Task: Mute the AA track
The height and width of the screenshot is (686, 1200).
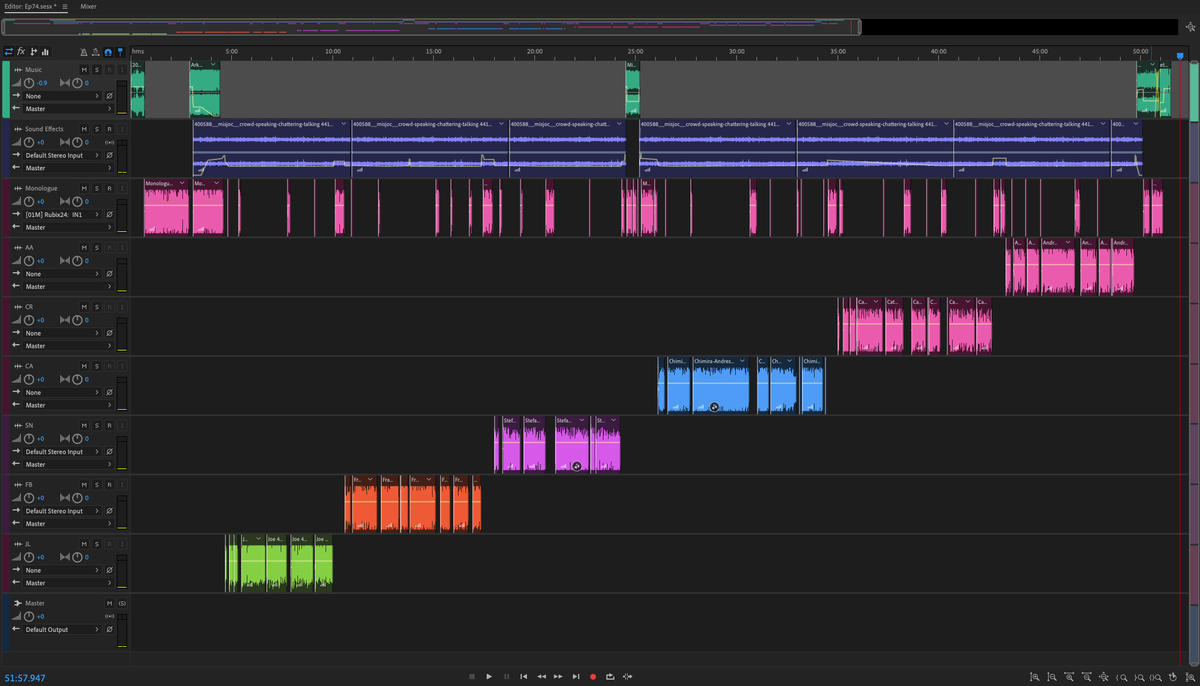Action: pyautogui.click(x=84, y=247)
